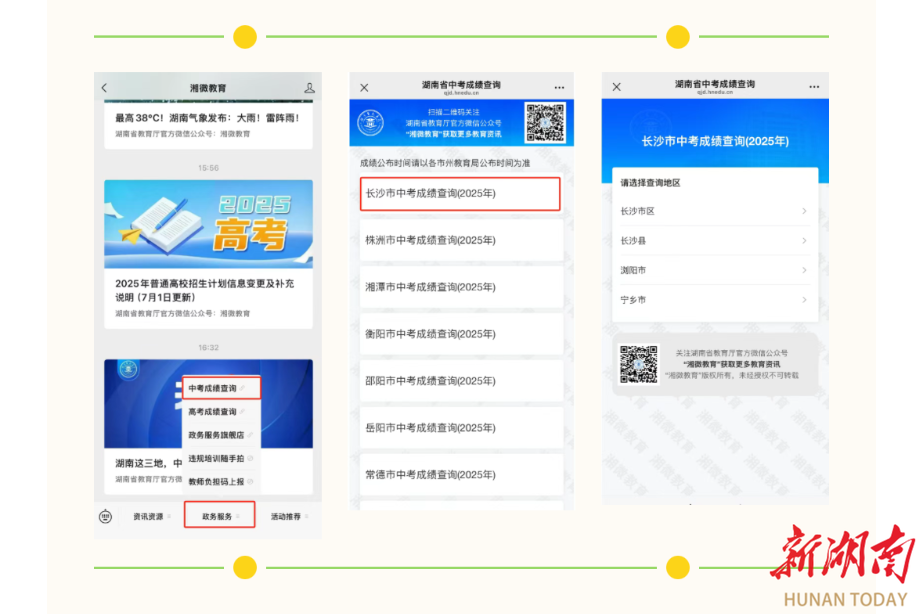This screenshot has height=614, width=922.
Task: Tap QR code in middle page banner
Action: click(545, 122)
